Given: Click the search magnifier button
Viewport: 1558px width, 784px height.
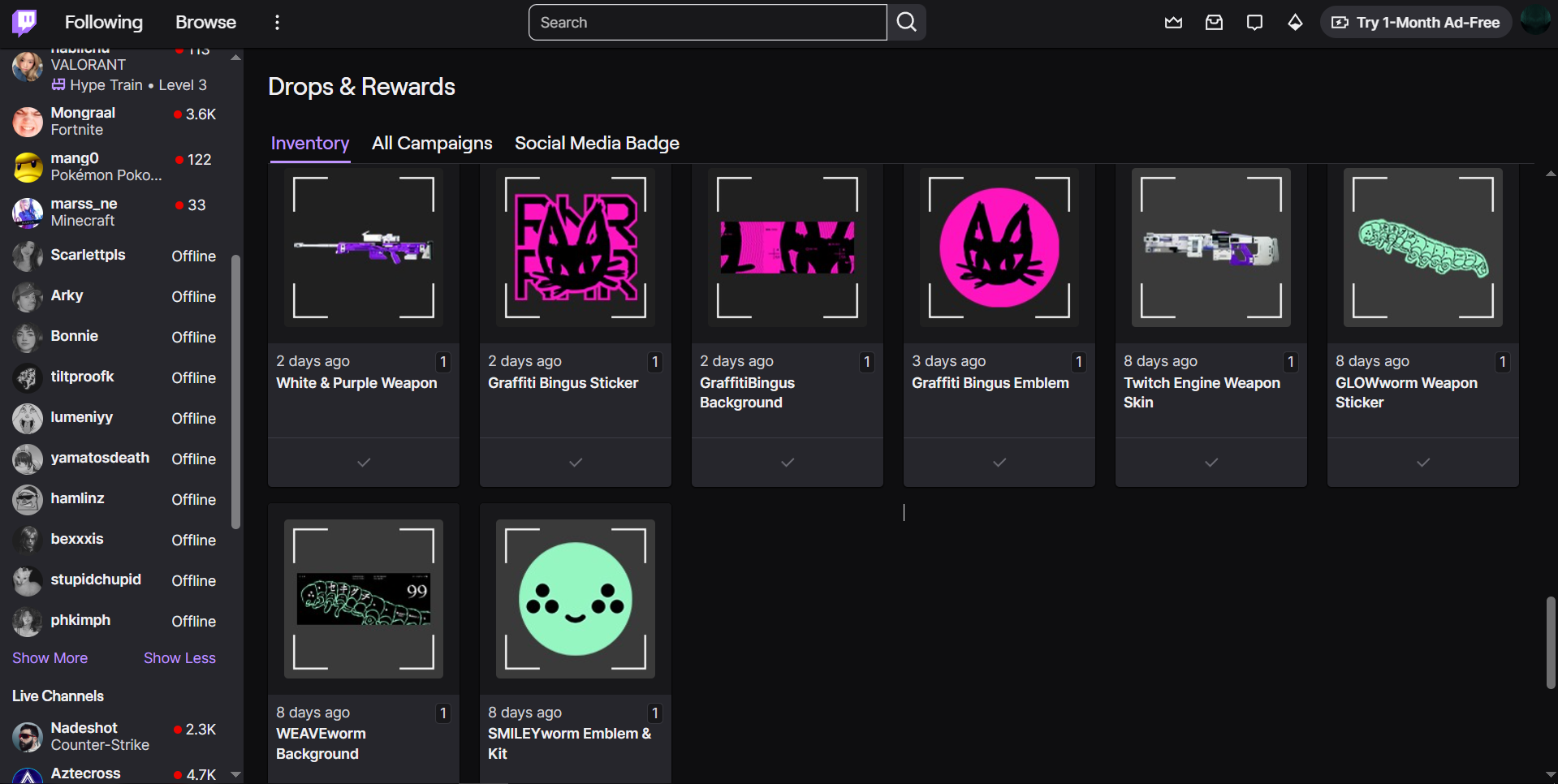Looking at the screenshot, I should click(x=906, y=23).
